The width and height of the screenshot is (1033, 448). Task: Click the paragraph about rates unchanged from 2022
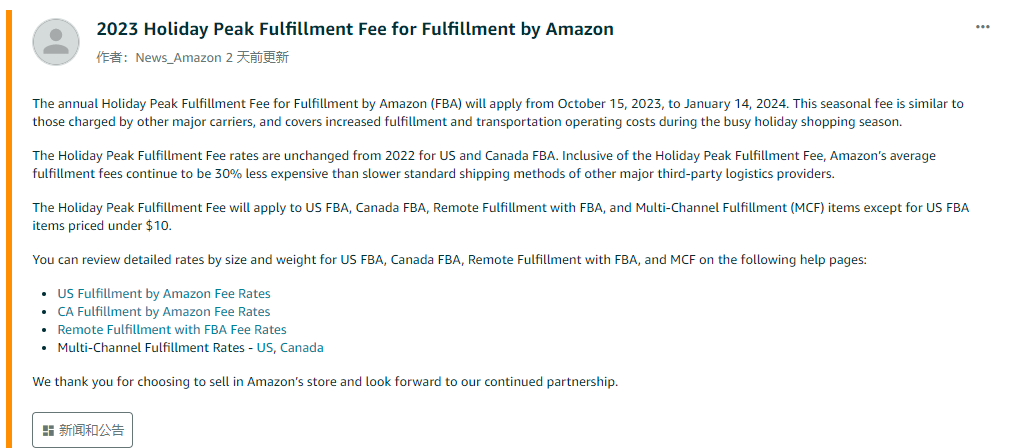(x=484, y=165)
